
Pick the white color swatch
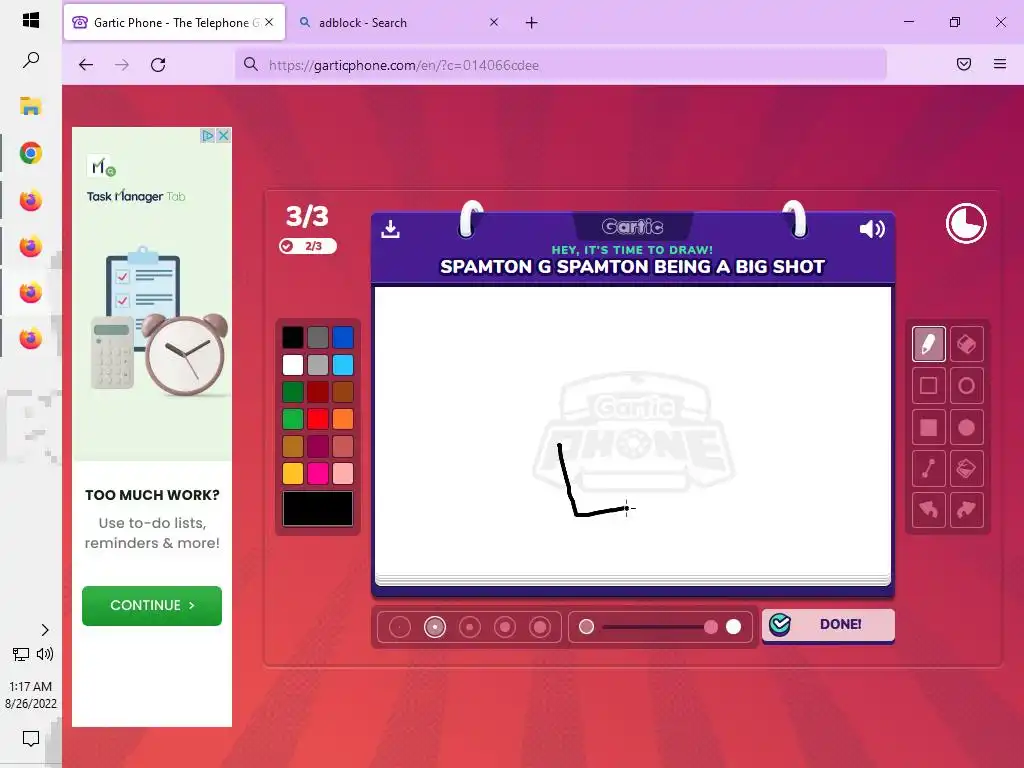[x=293, y=364]
